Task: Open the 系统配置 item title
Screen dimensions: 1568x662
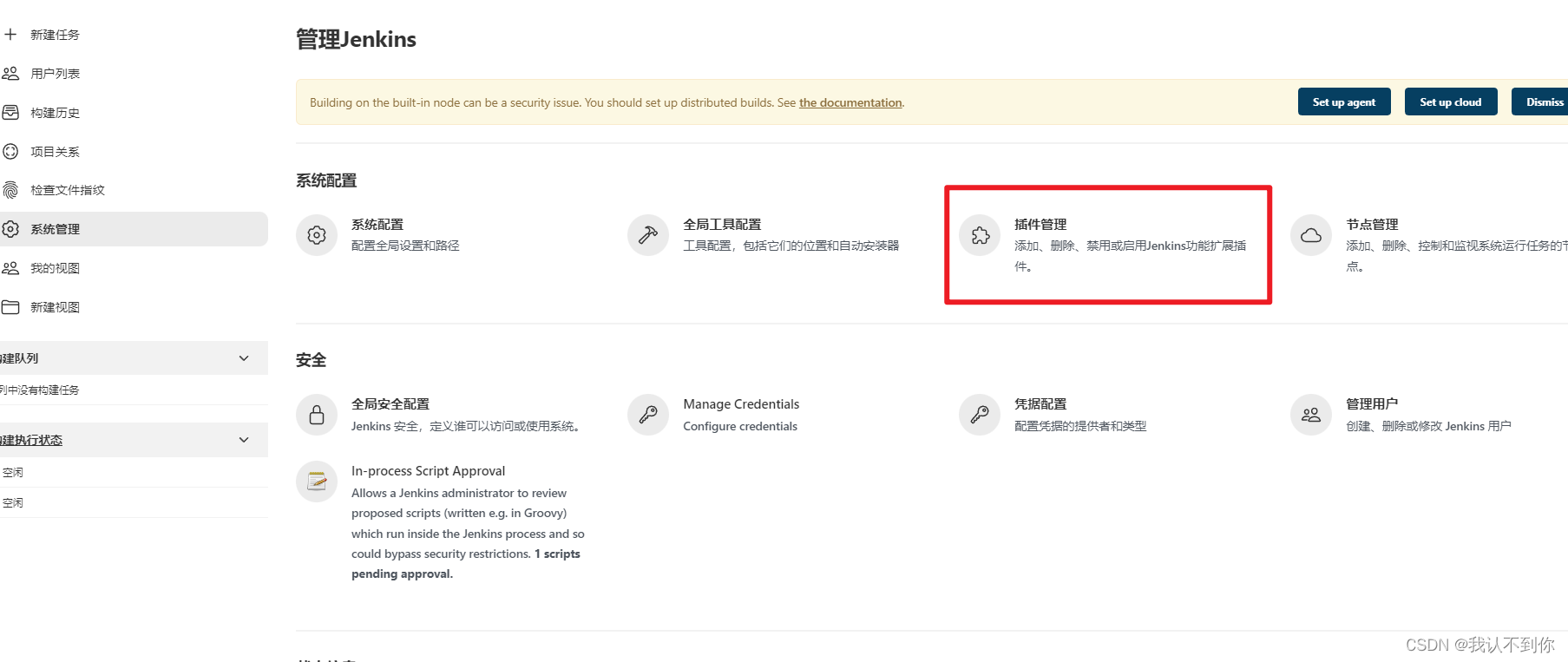Action: [x=377, y=225]
